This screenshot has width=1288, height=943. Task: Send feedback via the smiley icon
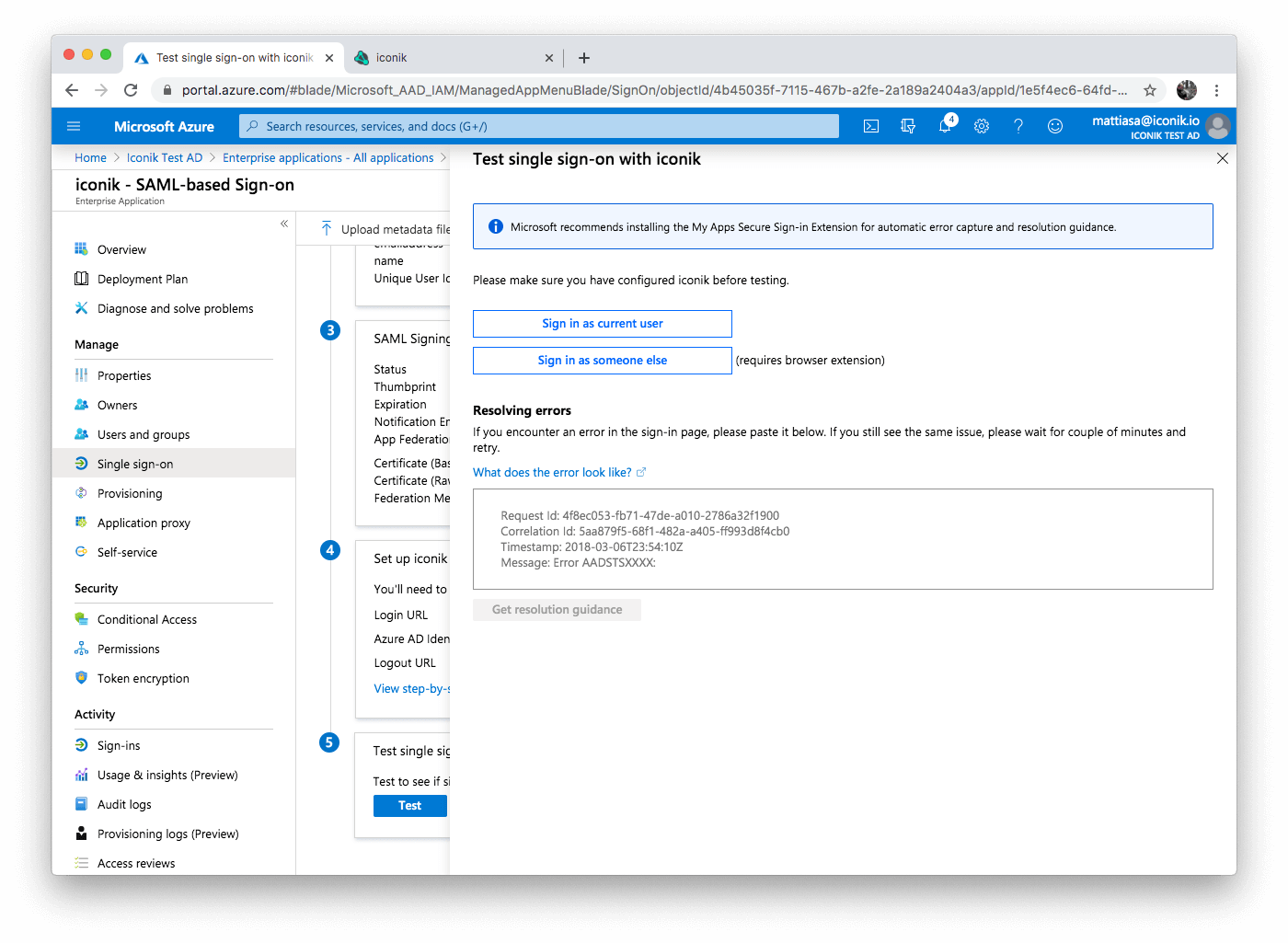1054,126
